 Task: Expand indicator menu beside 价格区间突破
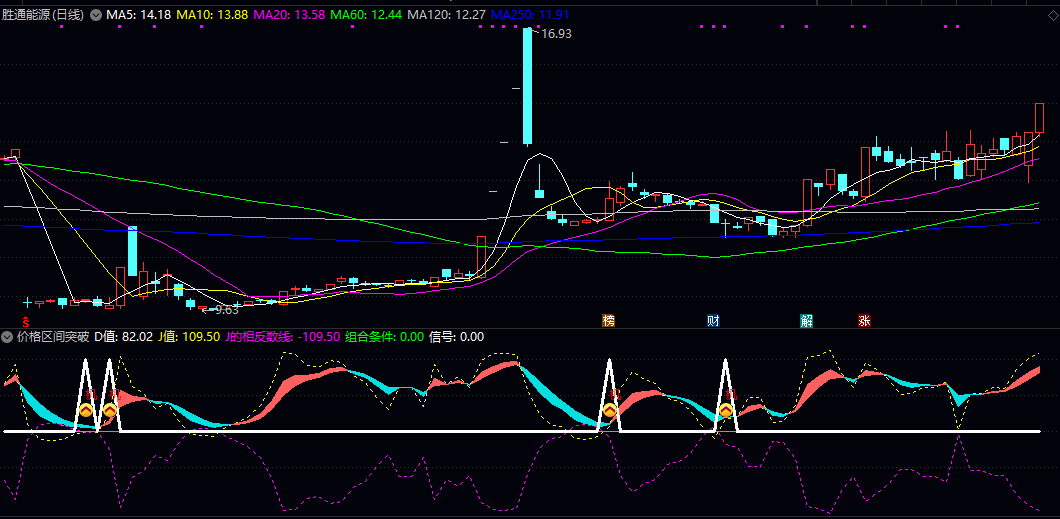(x=8, y=337)
